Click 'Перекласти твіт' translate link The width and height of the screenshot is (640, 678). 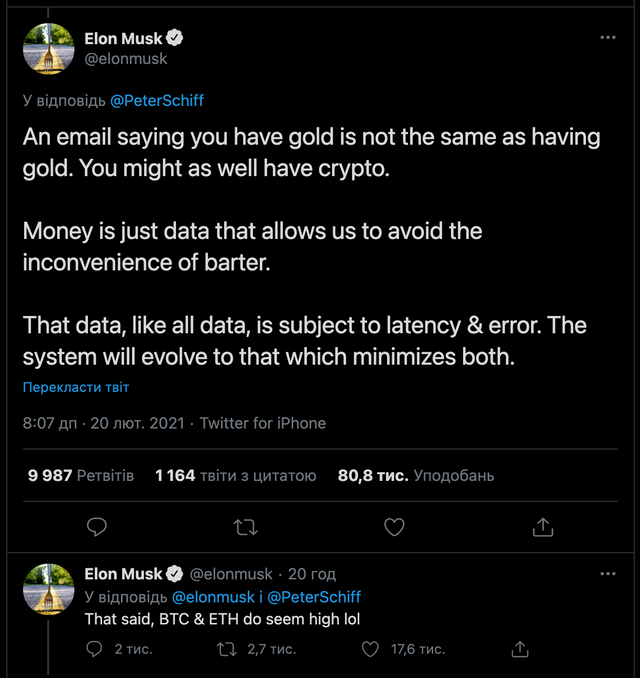(x=76, y=387)
